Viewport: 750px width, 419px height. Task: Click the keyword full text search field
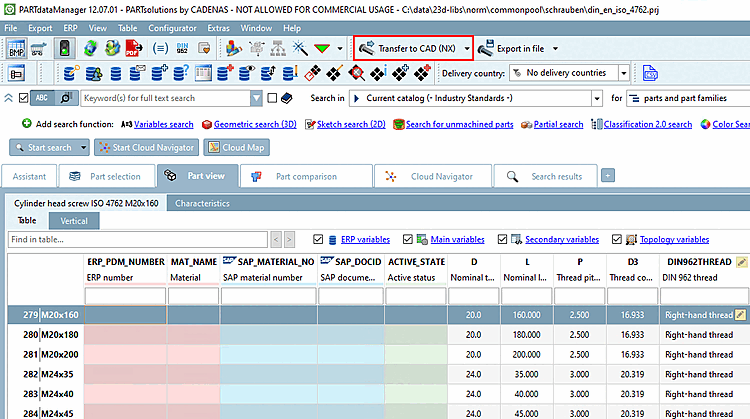click(x=165, y=98)
